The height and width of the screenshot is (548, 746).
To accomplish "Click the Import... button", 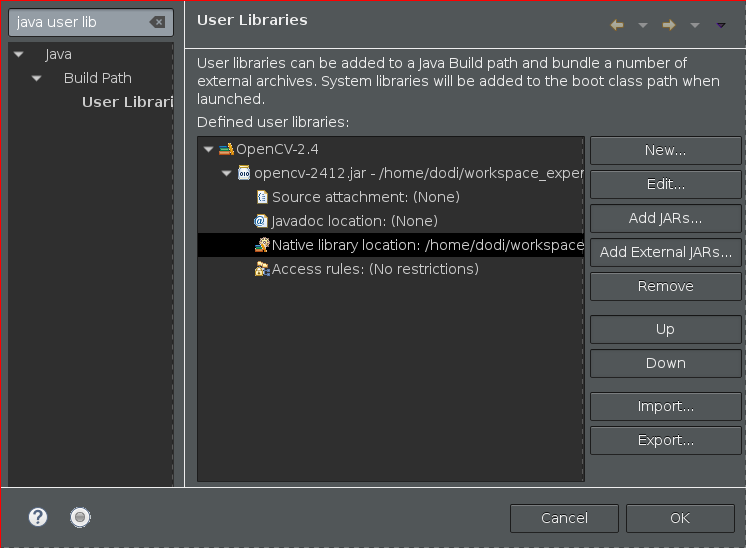I will click(x=666, y=406).
